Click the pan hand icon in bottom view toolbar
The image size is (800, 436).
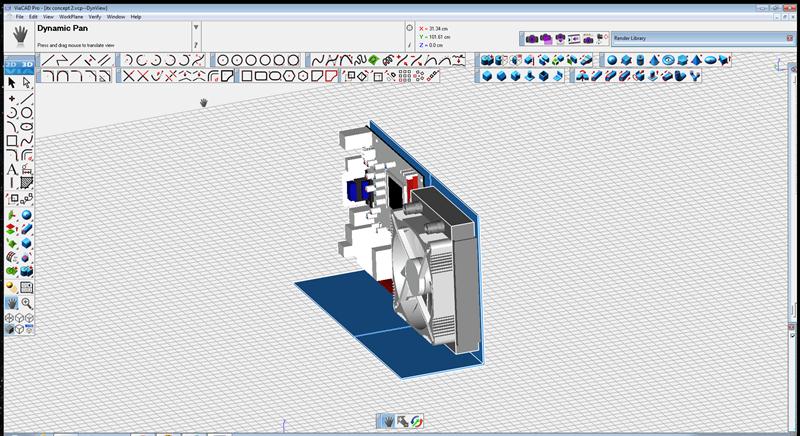pos(388,421)
